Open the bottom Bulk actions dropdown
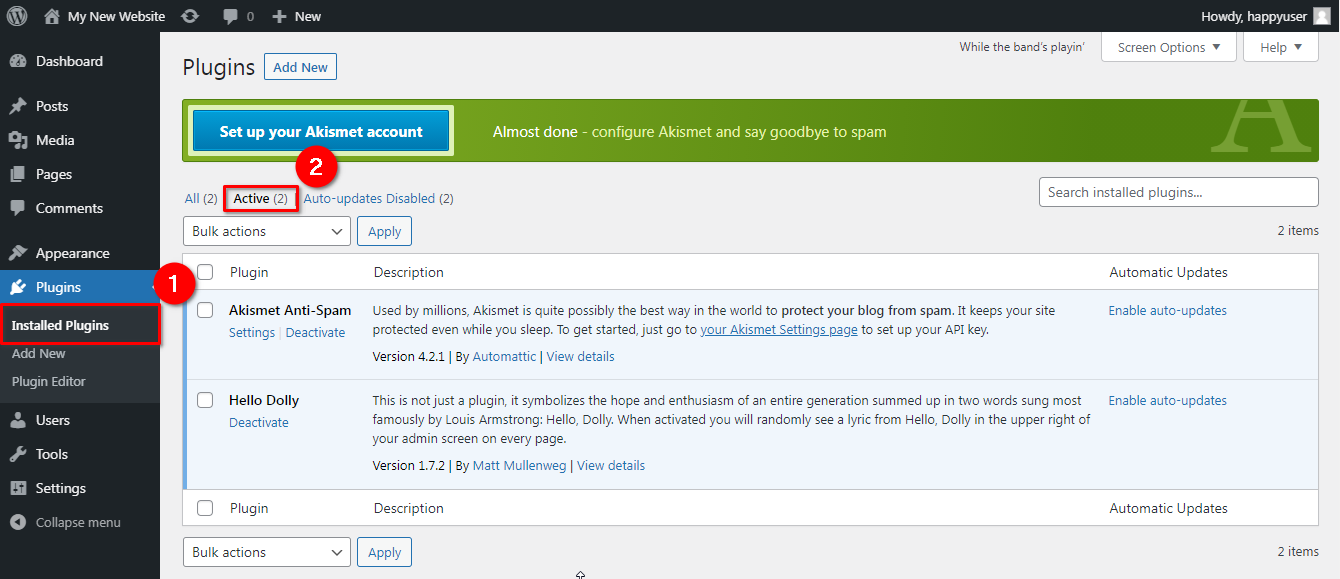The width and height of the screenshot is (1340, 579). (x=267, y=552)
